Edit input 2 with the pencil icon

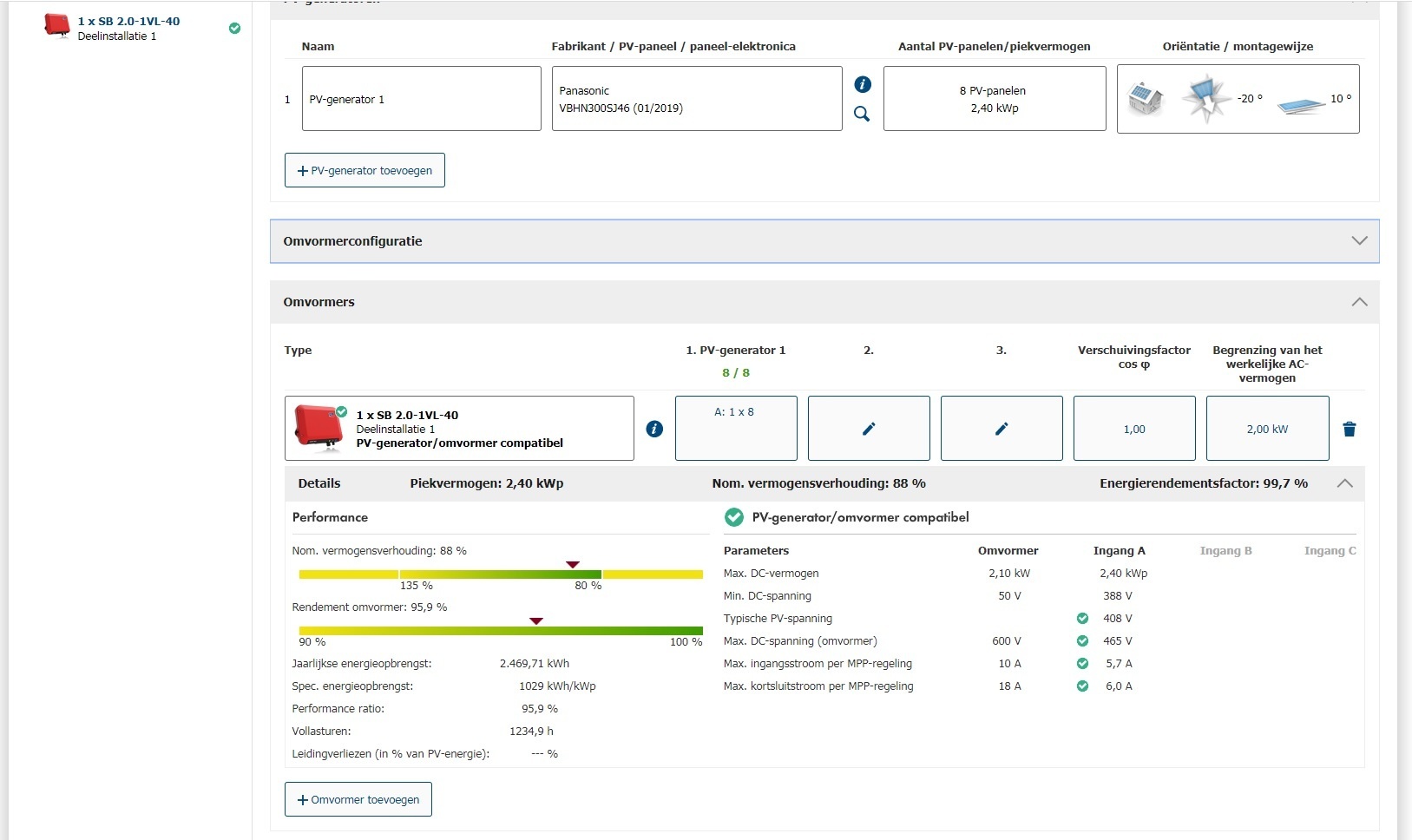tap(869, 429)
